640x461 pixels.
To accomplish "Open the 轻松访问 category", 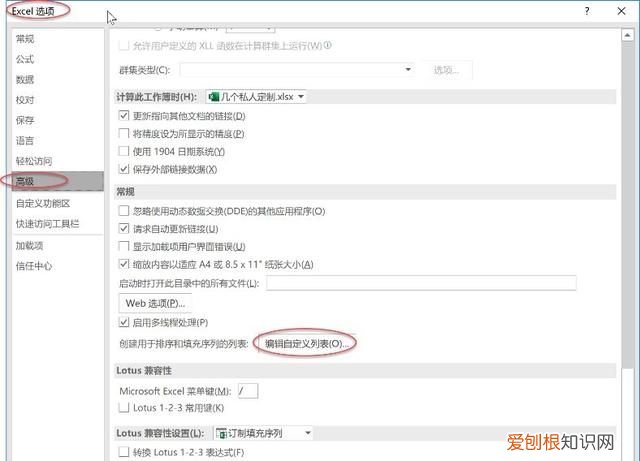I will (34, 161).
